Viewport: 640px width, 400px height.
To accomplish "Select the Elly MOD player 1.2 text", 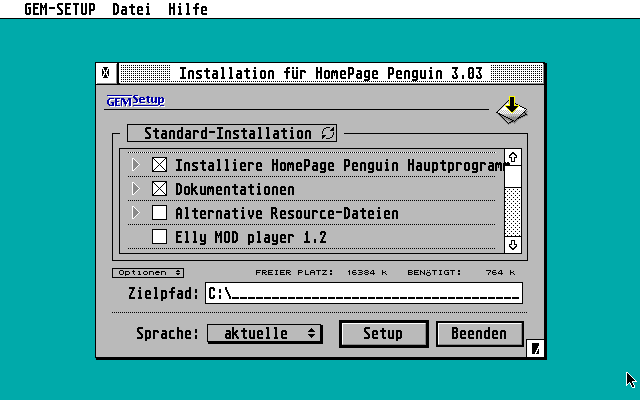I will coord(251,237).
